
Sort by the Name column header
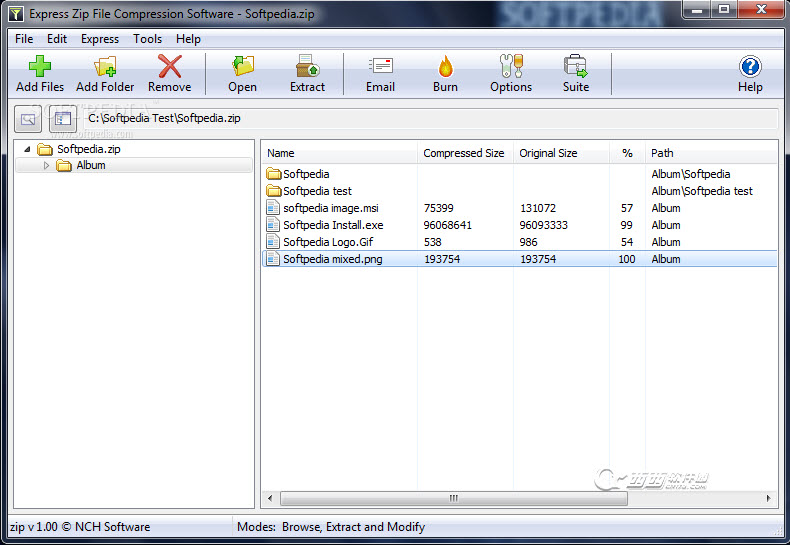(339, 153)
